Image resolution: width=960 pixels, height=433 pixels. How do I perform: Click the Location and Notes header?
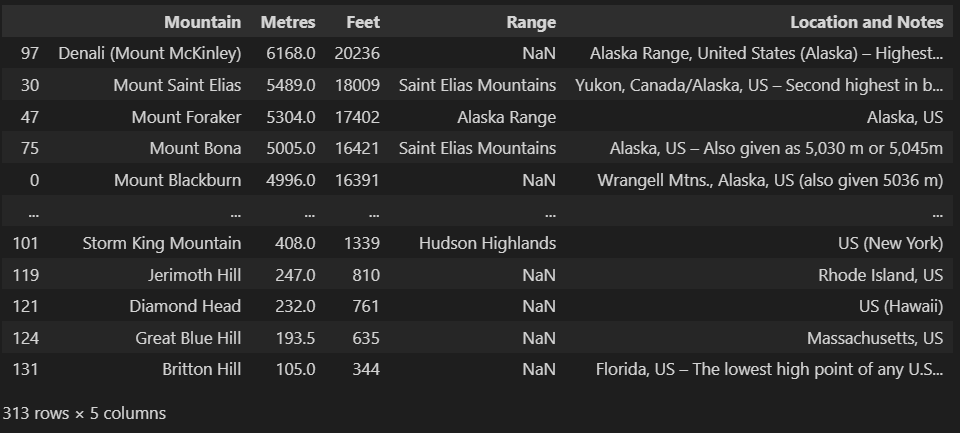click(x=866, y=22)
